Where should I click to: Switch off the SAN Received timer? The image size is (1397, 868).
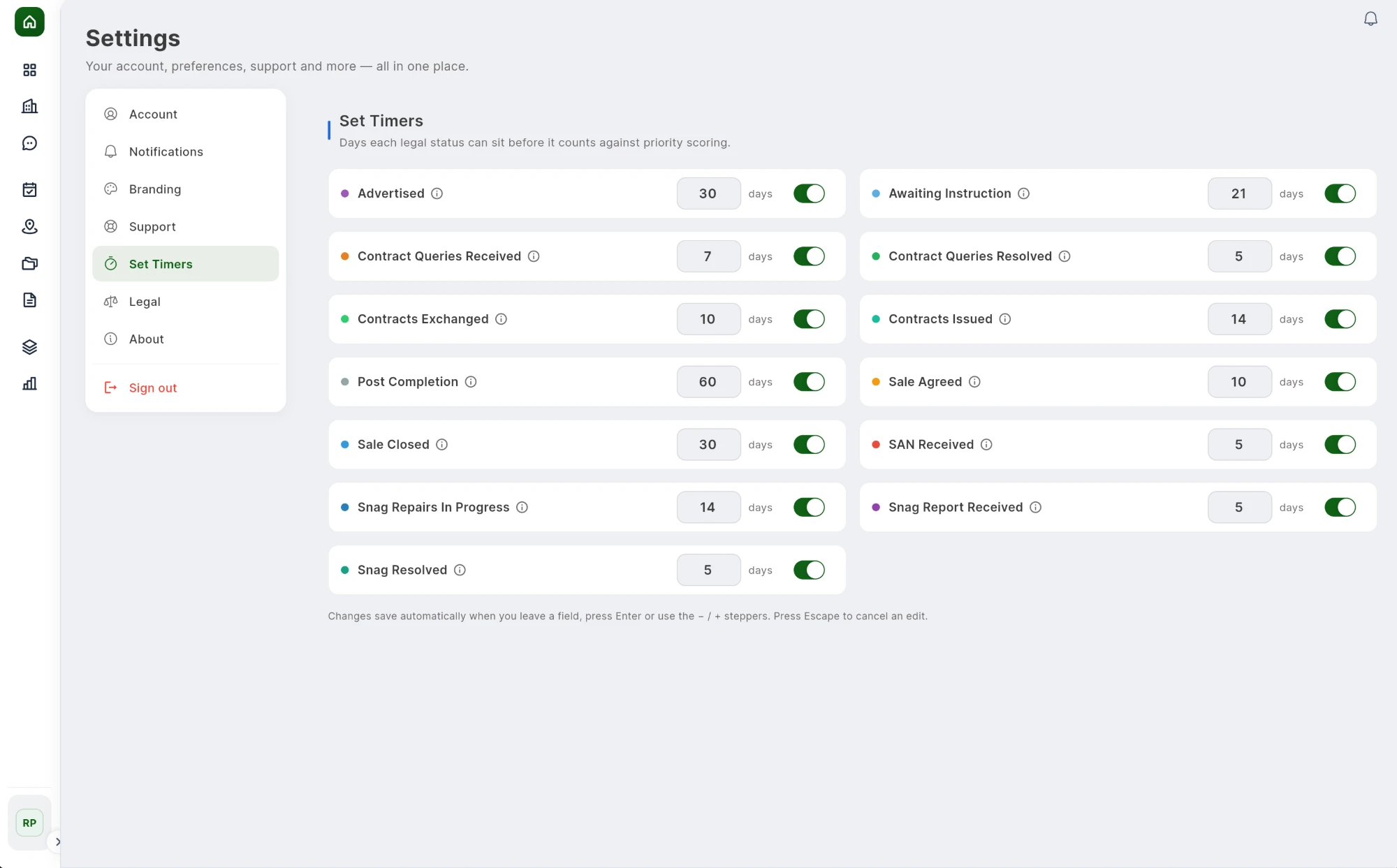tap(1340, 445)
